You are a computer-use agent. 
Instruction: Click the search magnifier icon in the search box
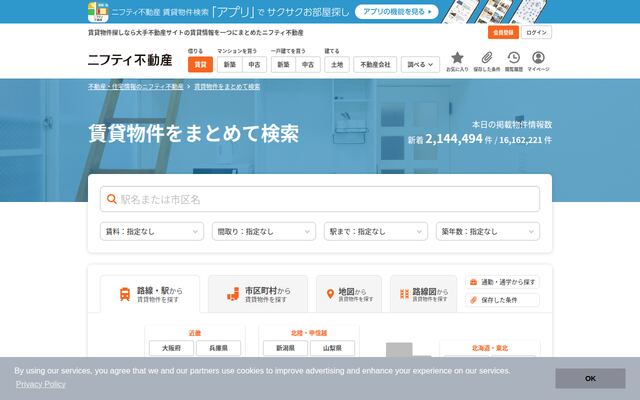click(x=111, y=199)
